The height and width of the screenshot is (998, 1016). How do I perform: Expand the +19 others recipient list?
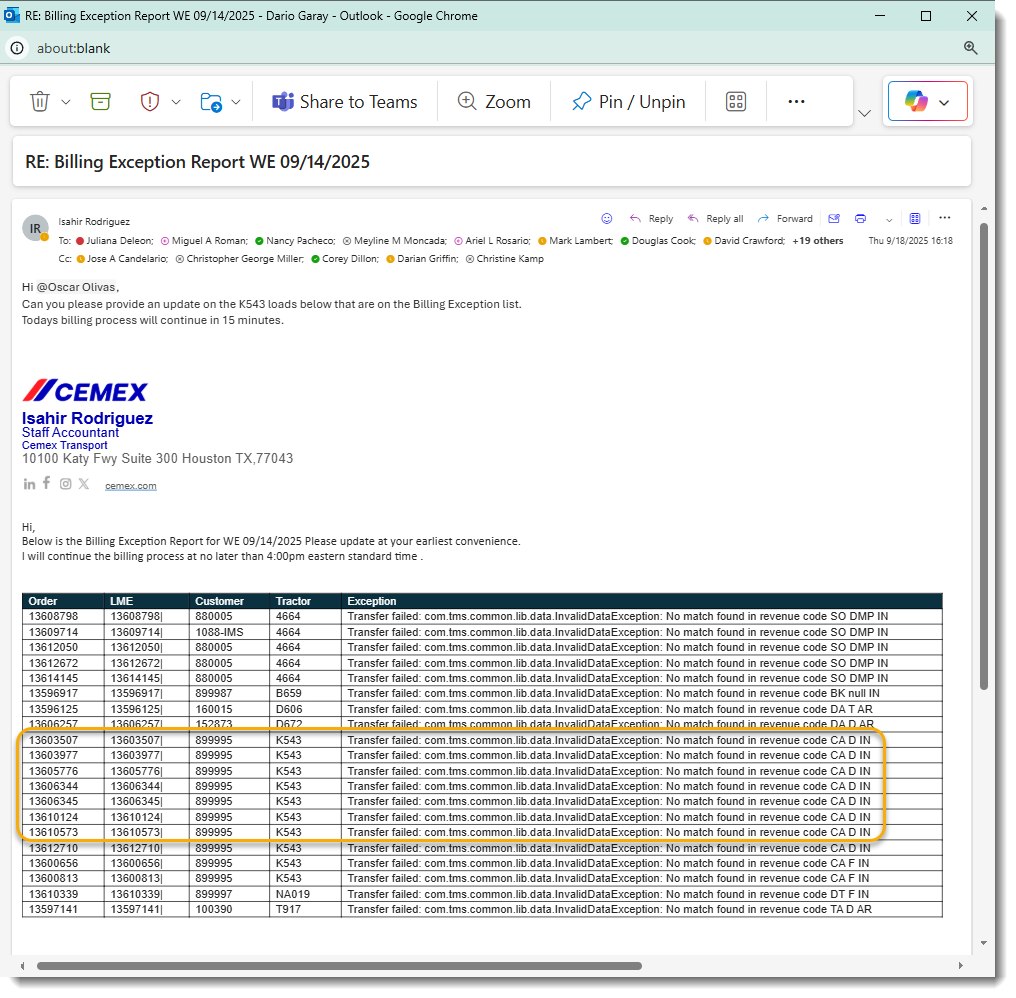tap(818, 240)
